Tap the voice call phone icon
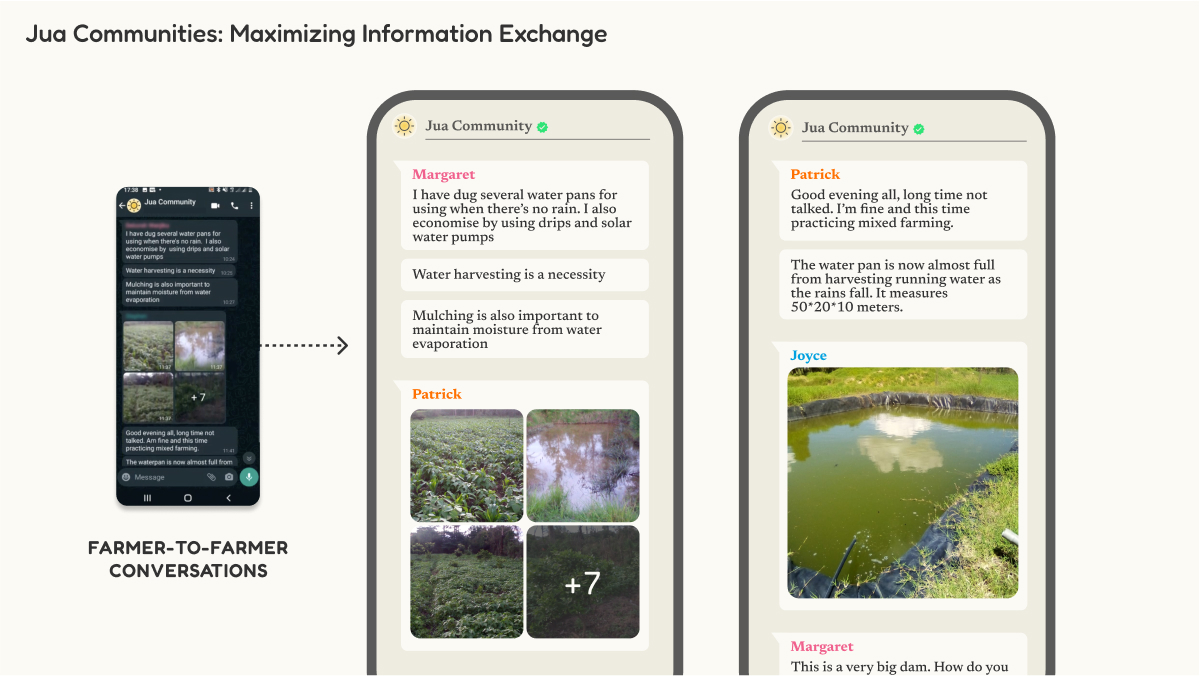The width and height of the screenshot is (1200, 676). (x=234, y=206)
